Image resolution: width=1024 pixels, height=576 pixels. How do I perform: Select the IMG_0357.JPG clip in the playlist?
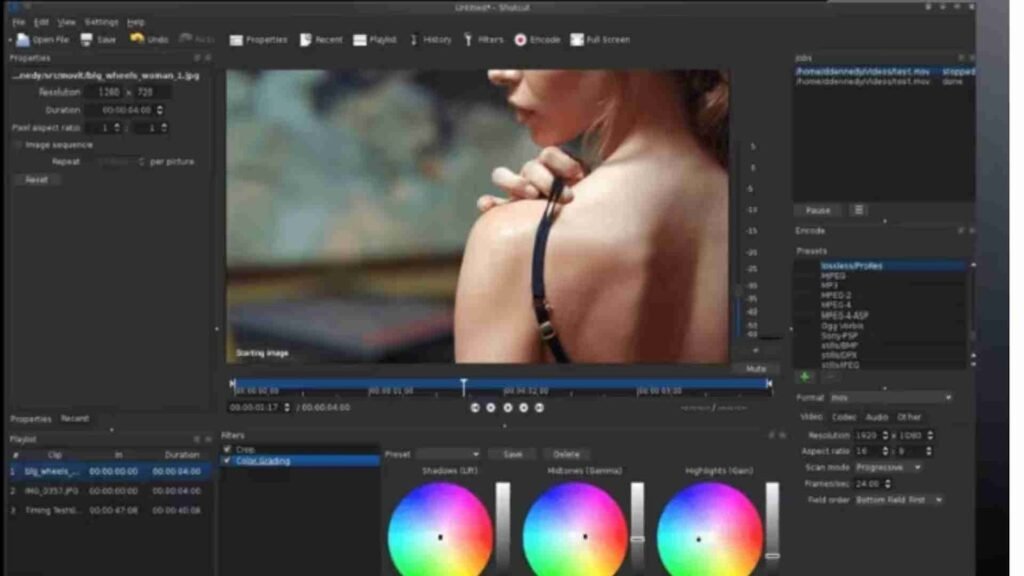[x=50, y=491]
